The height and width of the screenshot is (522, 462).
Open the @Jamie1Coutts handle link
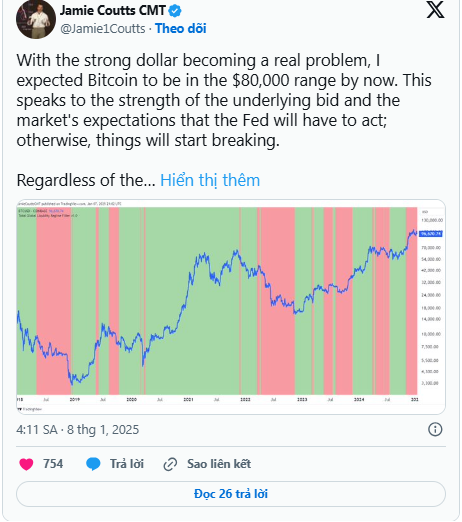coord(103,29)
